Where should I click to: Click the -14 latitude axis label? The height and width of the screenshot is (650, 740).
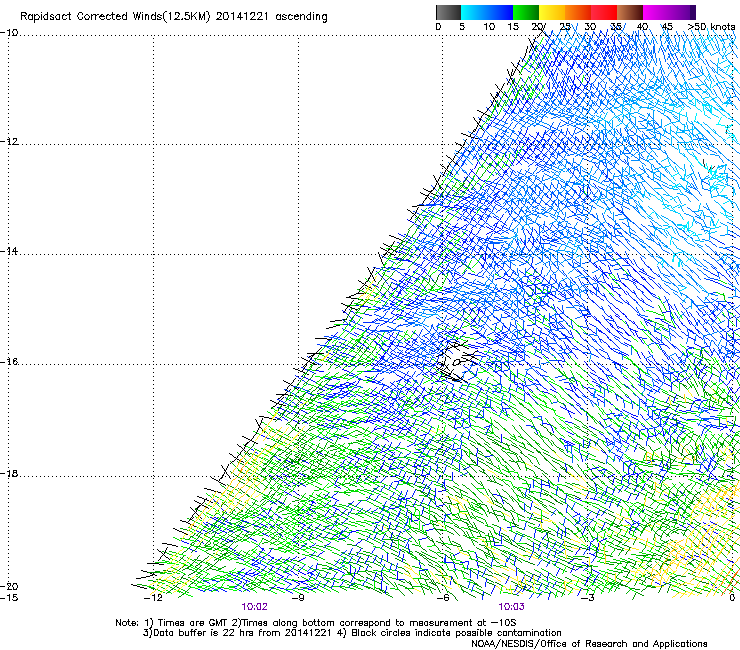coord(9,251)
